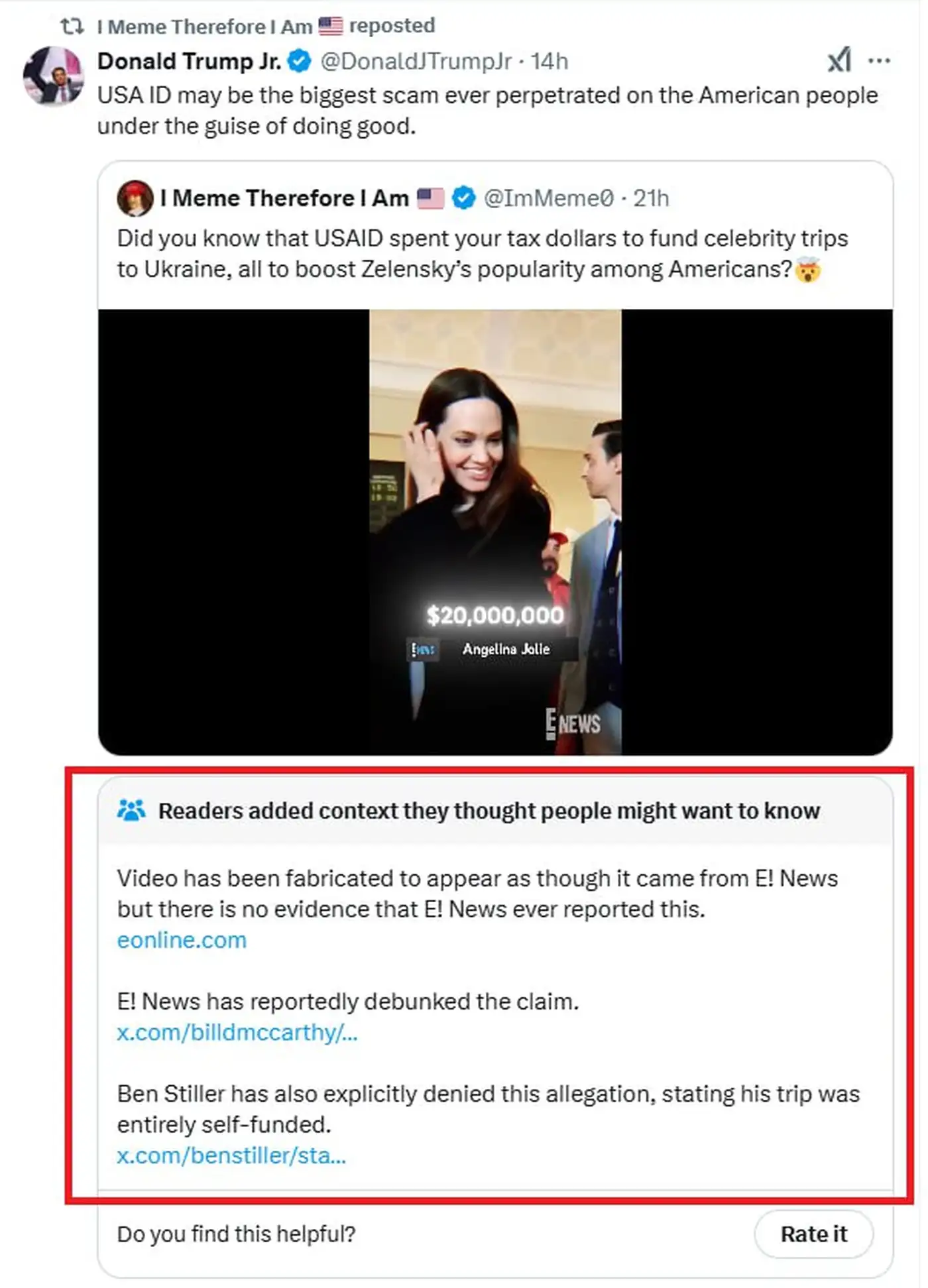The width and height of the screenshot is (928, 1288).
Task: Play the Angelina Jolie video thumbnail
Action: coord(495,532)
